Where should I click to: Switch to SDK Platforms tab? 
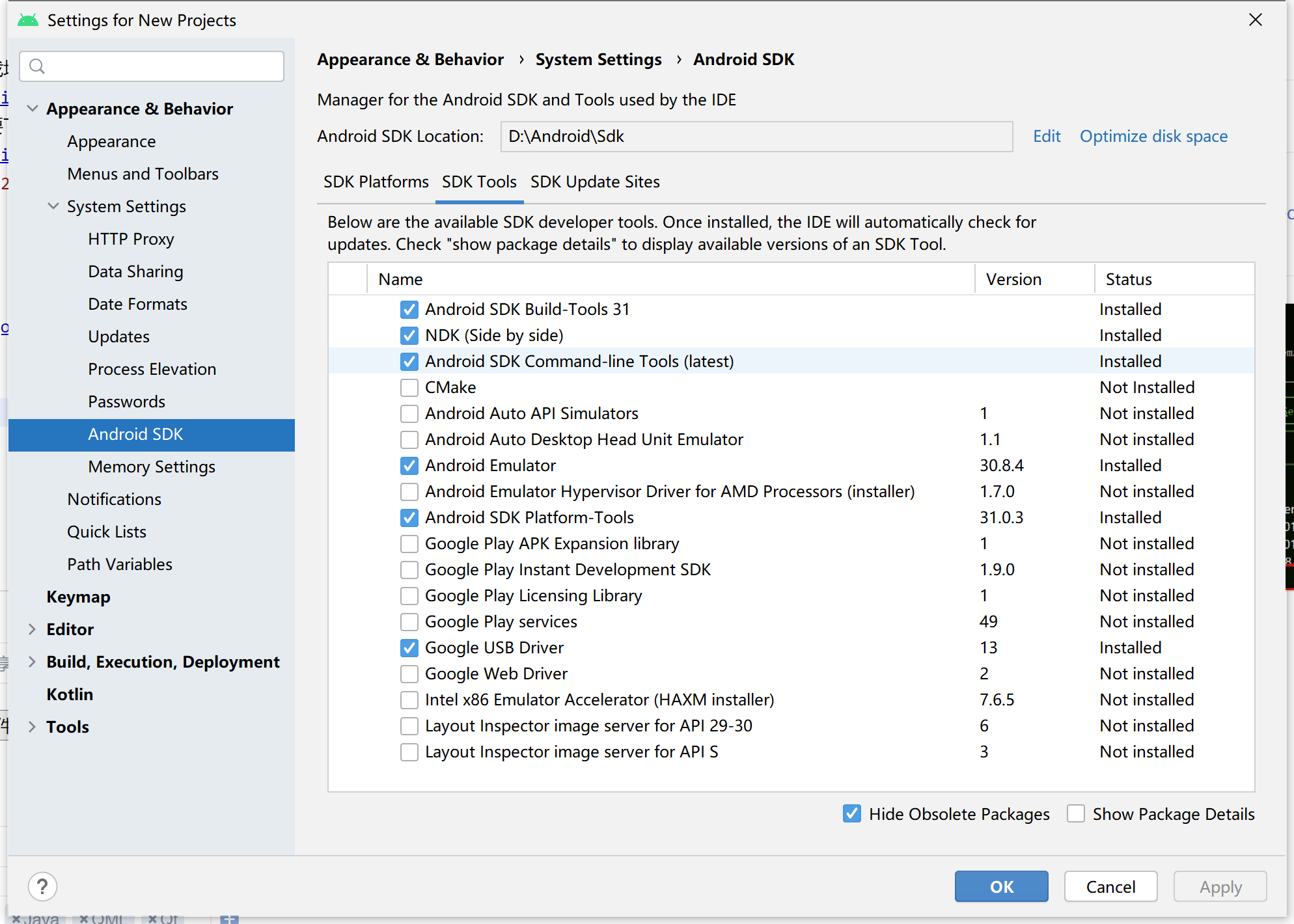376,182
